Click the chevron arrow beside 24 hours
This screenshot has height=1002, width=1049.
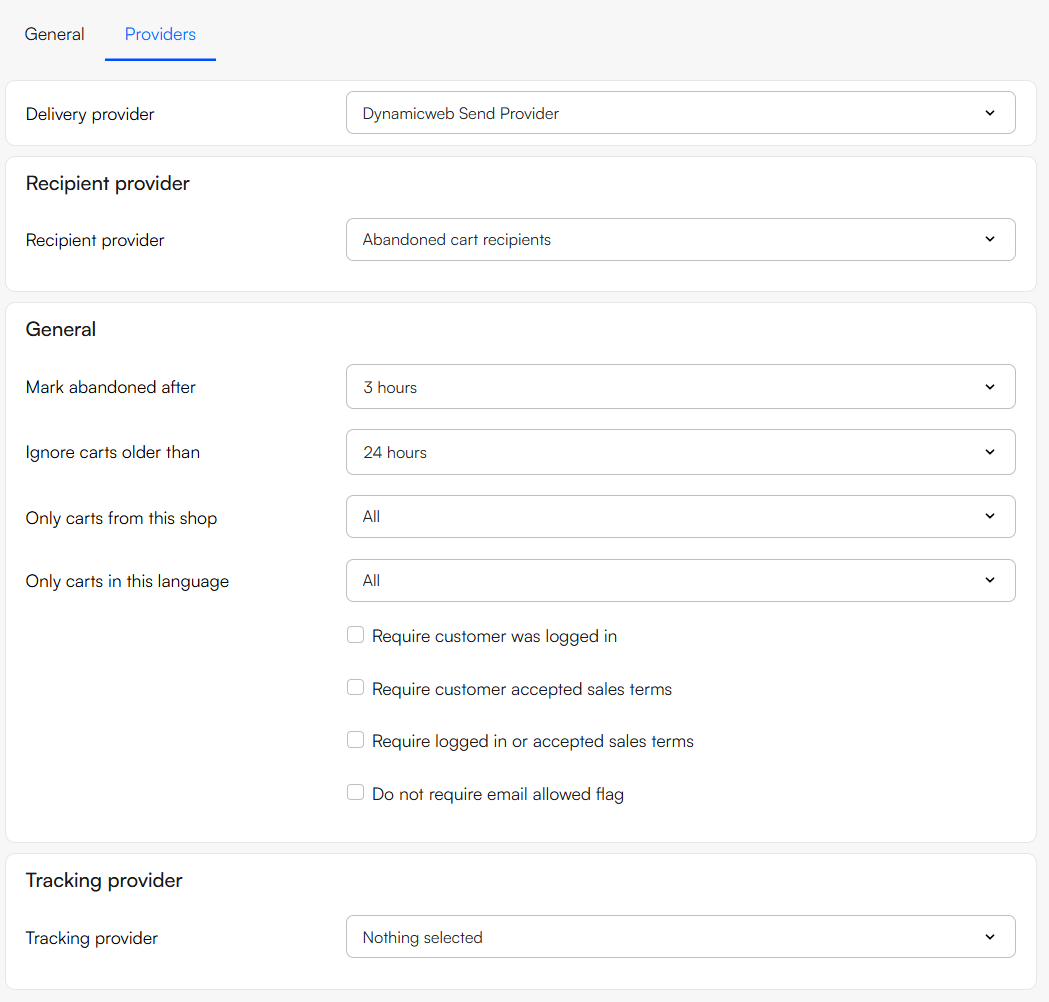(990, 452)
